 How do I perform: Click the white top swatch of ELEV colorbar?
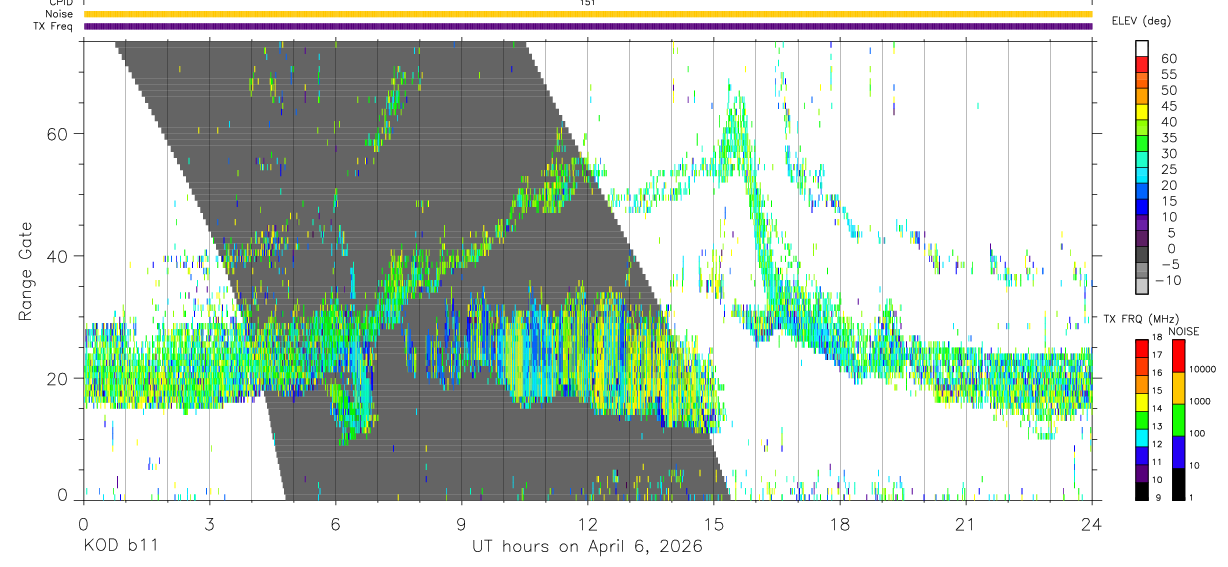[x=1142, y=49]
